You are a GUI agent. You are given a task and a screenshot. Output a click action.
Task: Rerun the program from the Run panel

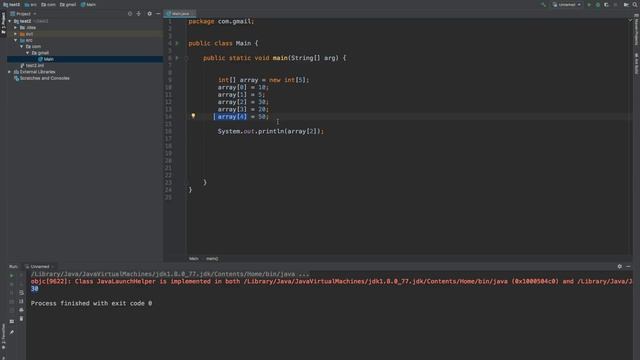(11, 276)
